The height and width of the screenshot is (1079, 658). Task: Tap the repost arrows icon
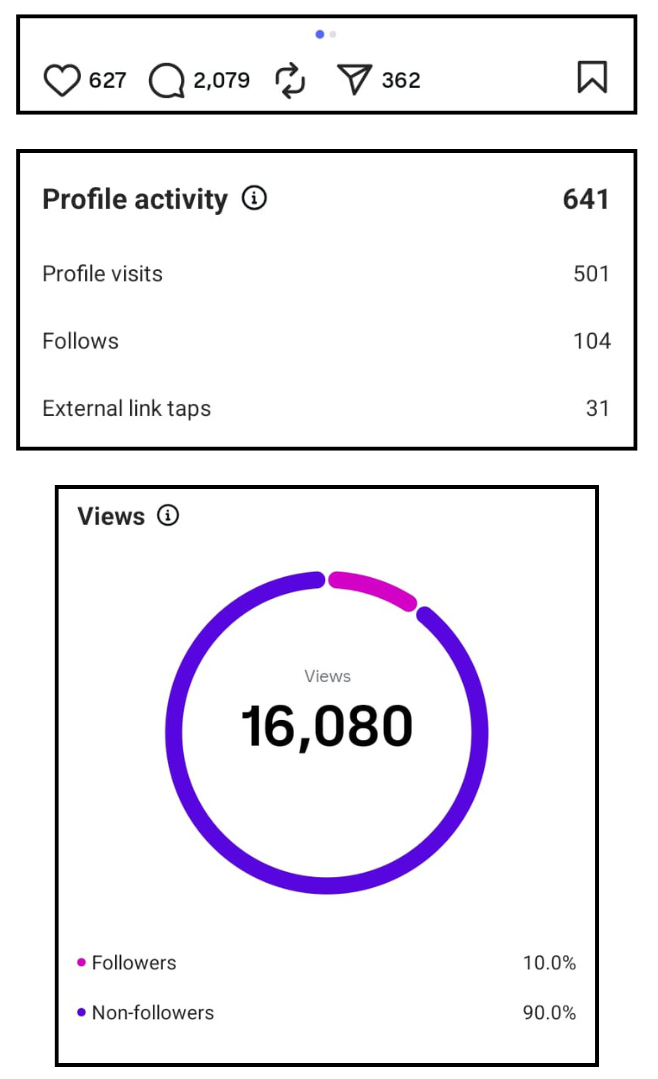(290, 80)
